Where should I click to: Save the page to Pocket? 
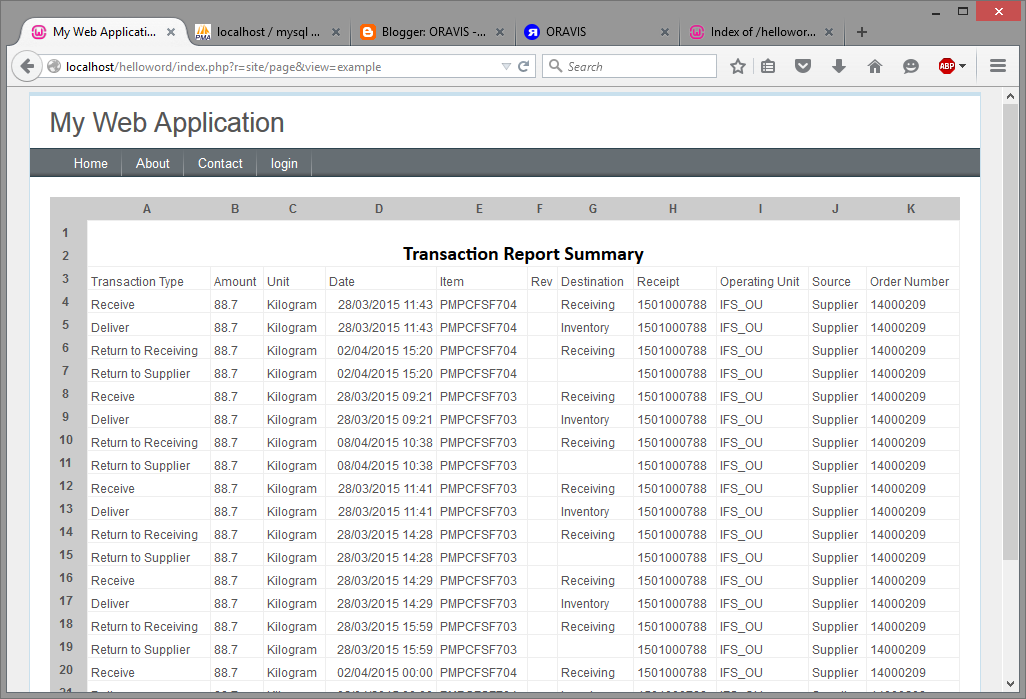pyautogui.click(x=802, y=66)
